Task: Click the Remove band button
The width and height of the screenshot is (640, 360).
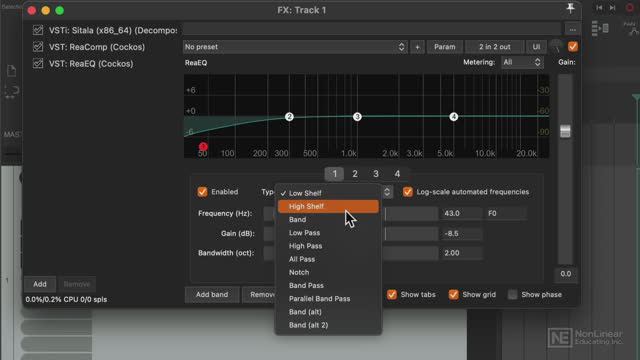Action: coord(260,295)
